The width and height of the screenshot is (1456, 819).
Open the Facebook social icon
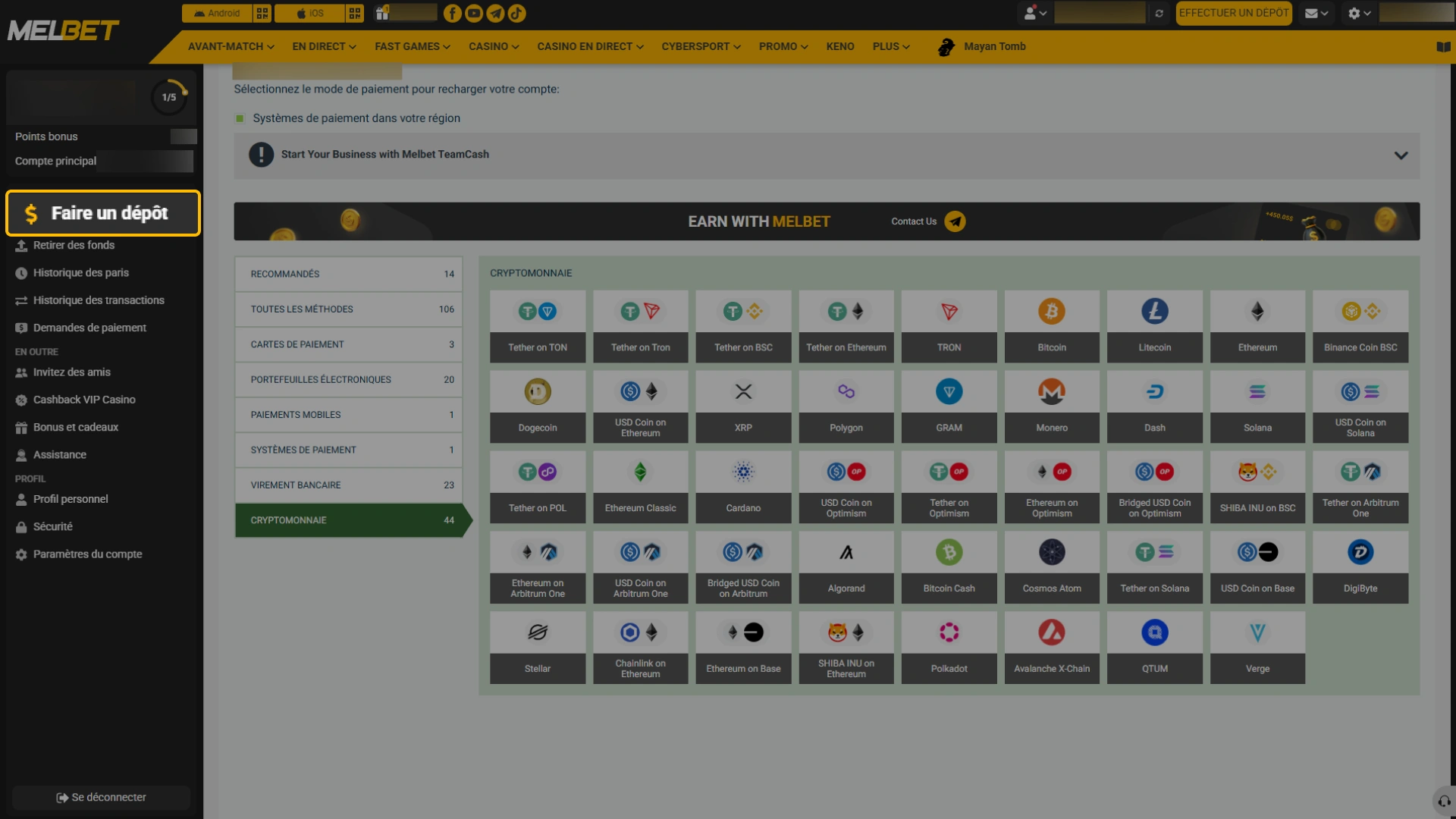[x=452, y=13]
